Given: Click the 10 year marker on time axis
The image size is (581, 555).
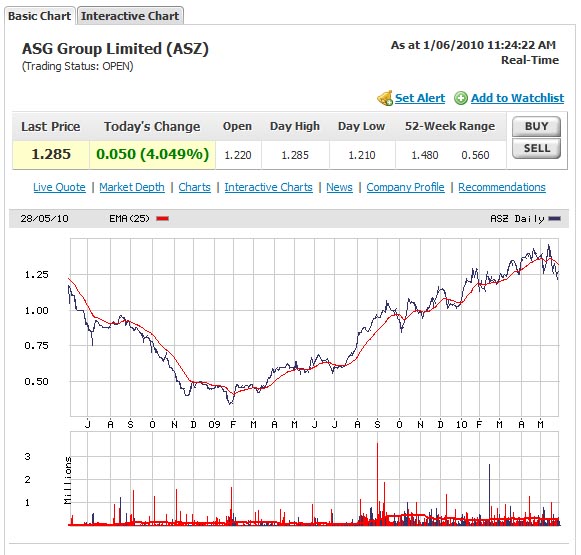Looking at the screenshot, I should coord(461,424).
